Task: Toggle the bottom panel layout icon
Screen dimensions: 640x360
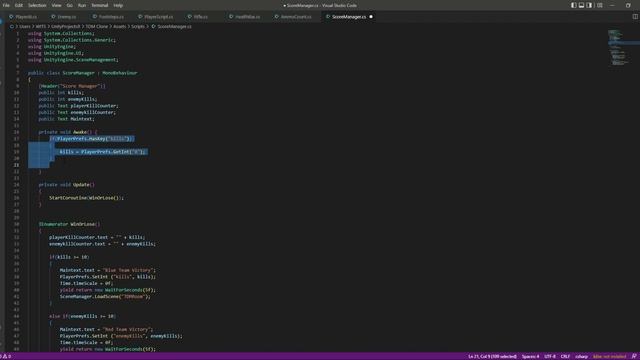Action: pos(581,5)
